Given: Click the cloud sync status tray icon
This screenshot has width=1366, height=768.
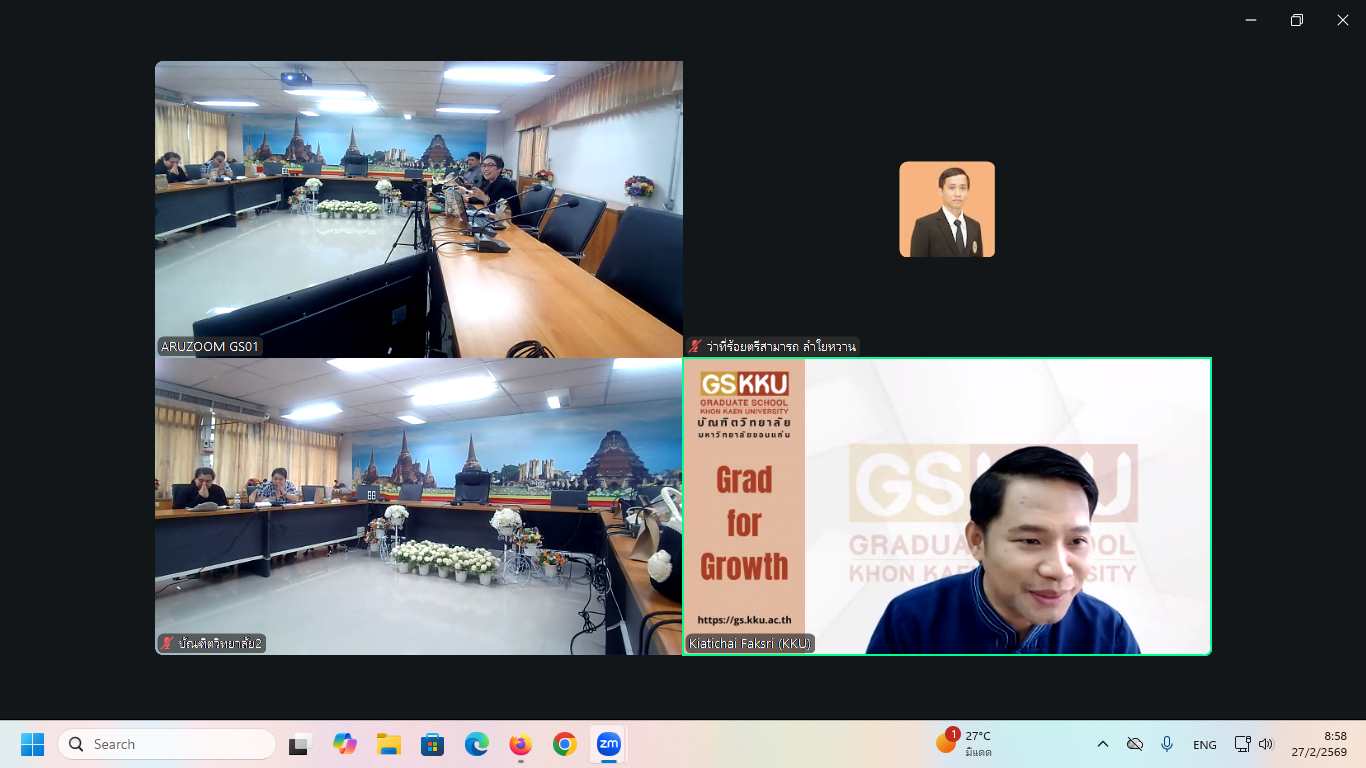Looking at the screenshot, I should point(1135,744).
